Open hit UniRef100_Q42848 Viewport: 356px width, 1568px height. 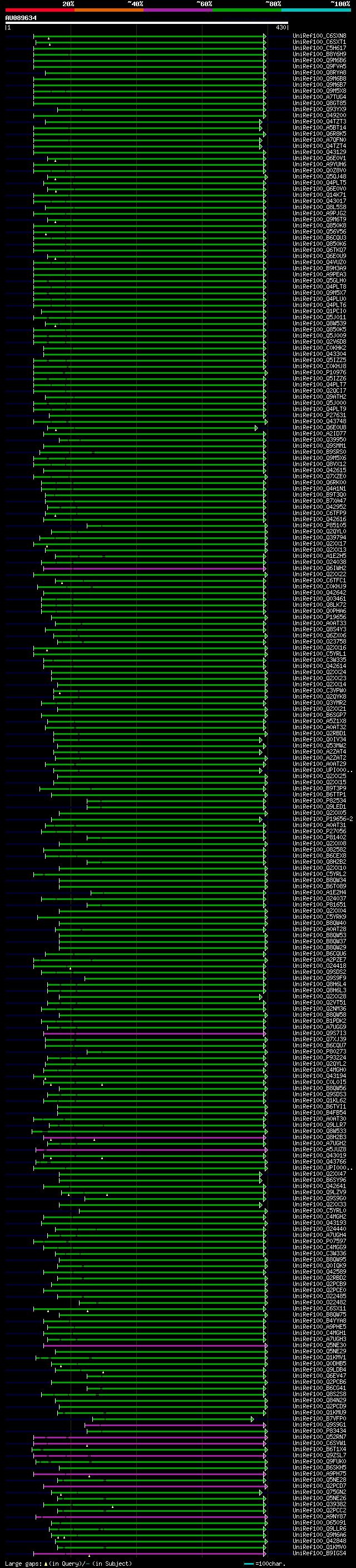[319, 1541]
